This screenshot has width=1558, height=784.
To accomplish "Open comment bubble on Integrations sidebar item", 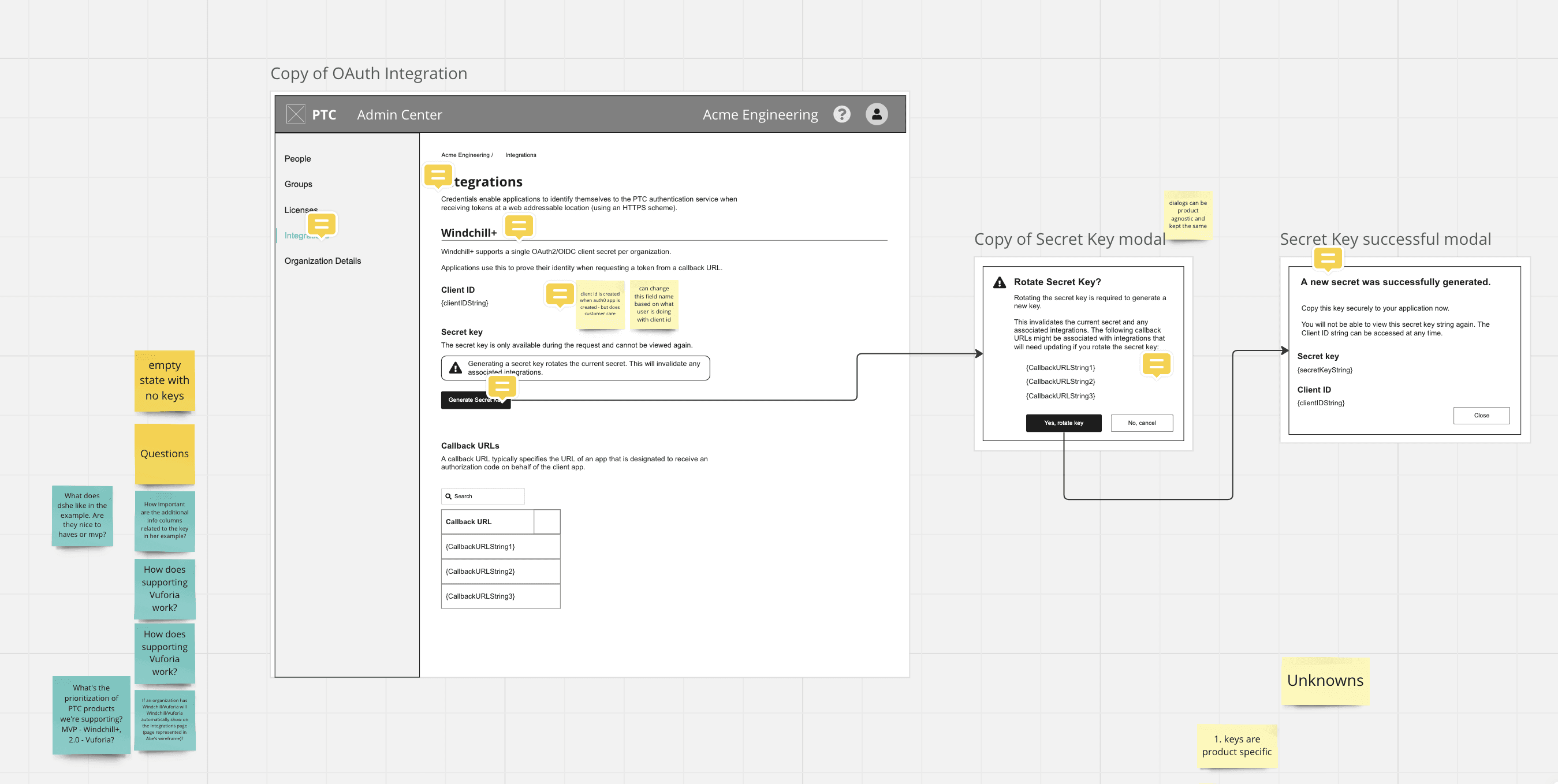I will tap(321, 224).
